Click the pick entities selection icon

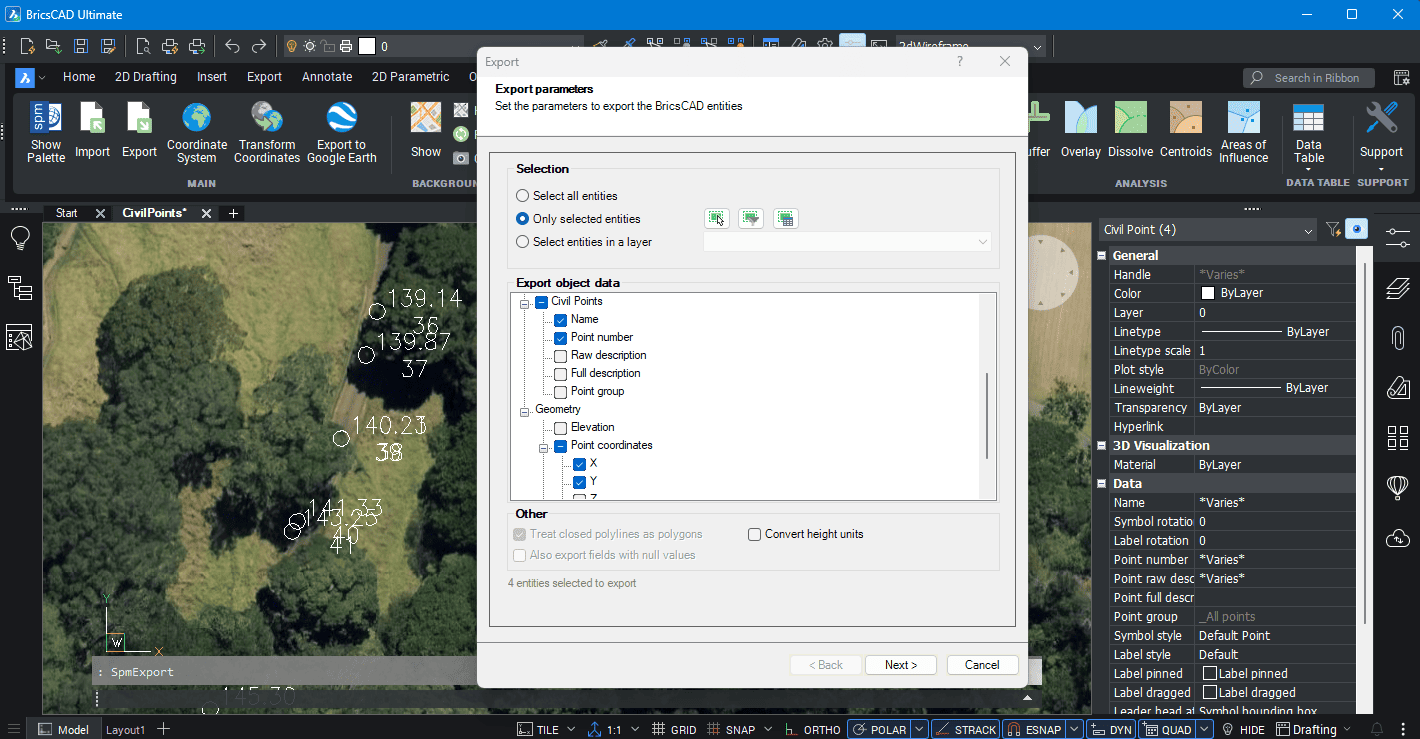click(716, 219)
